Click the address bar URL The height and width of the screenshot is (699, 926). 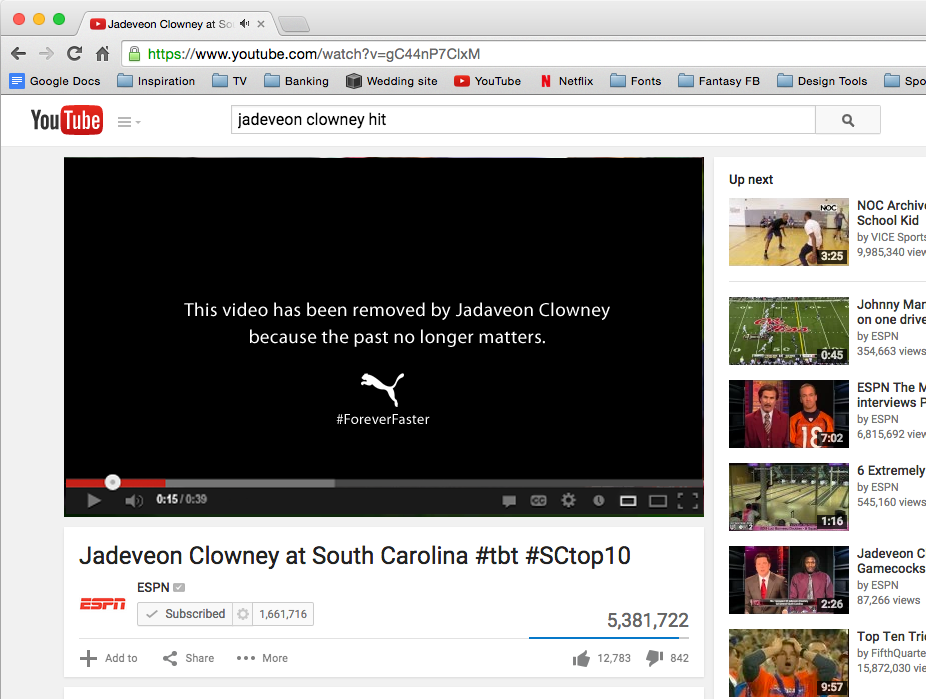point(314,54)
